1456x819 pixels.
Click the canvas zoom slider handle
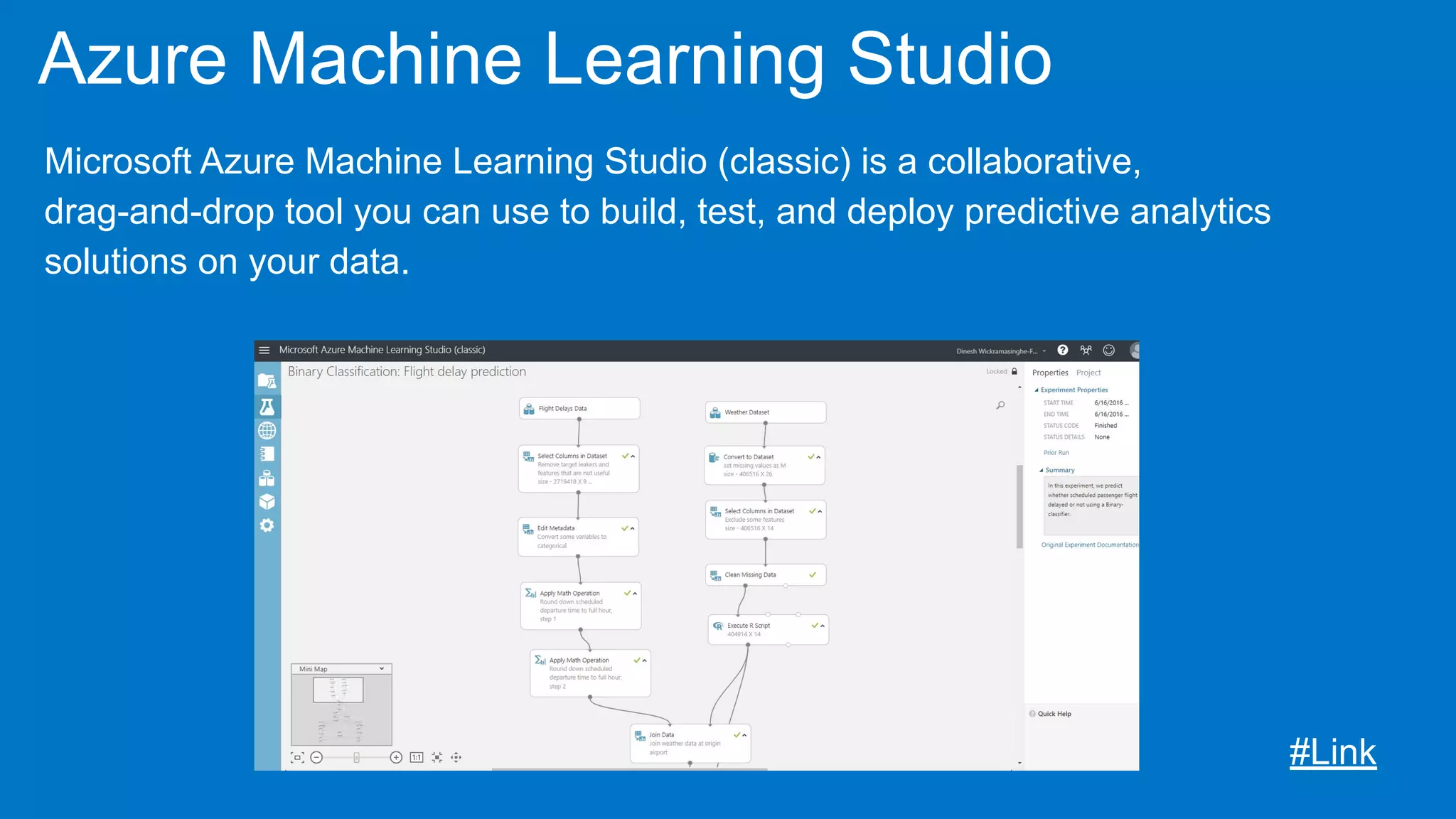[357, 757]
